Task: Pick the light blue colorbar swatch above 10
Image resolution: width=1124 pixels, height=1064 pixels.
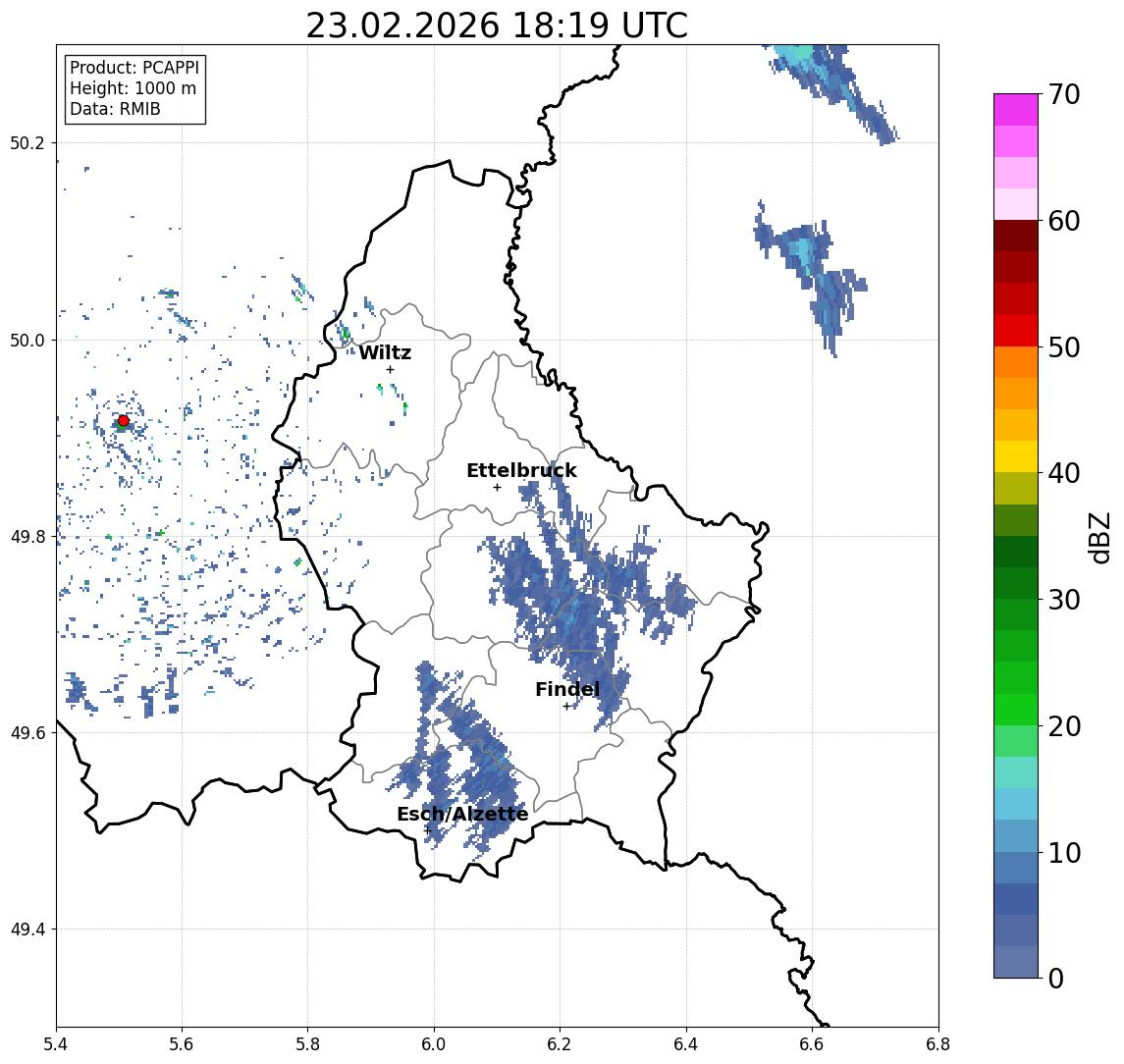Action: tap(1016, 836)
